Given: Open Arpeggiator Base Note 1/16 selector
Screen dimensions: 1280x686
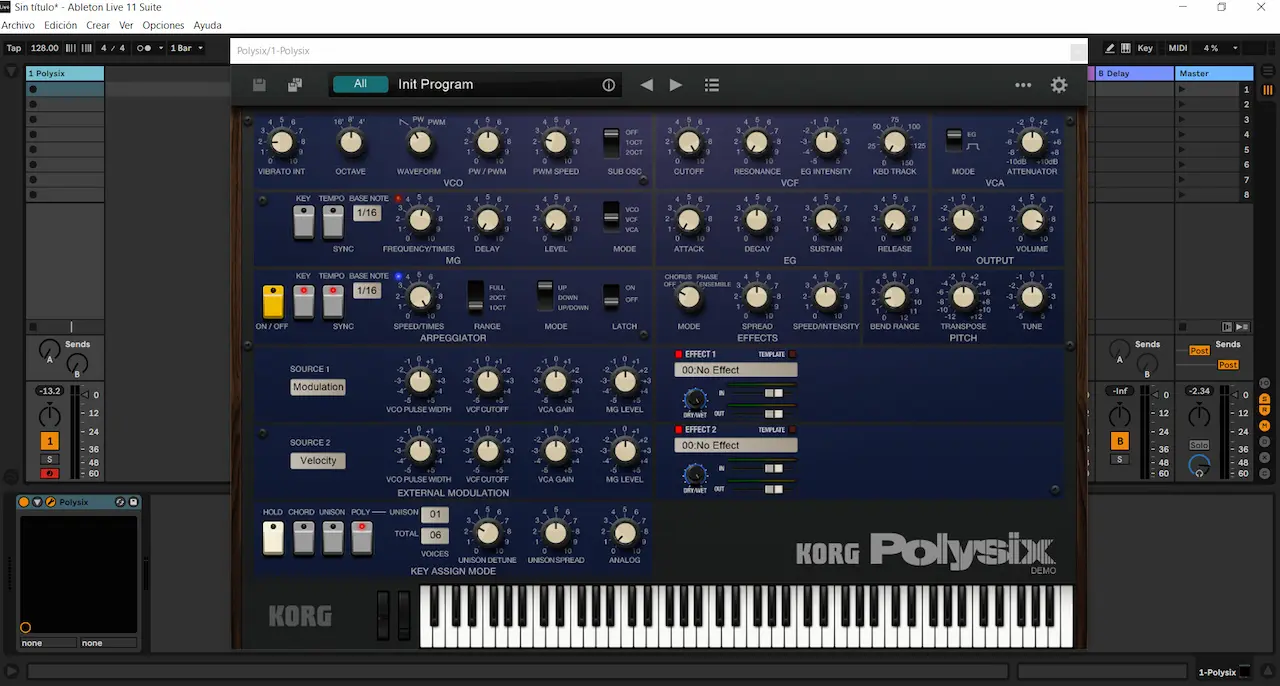Looking at the screenshot, I should (367, 291).
